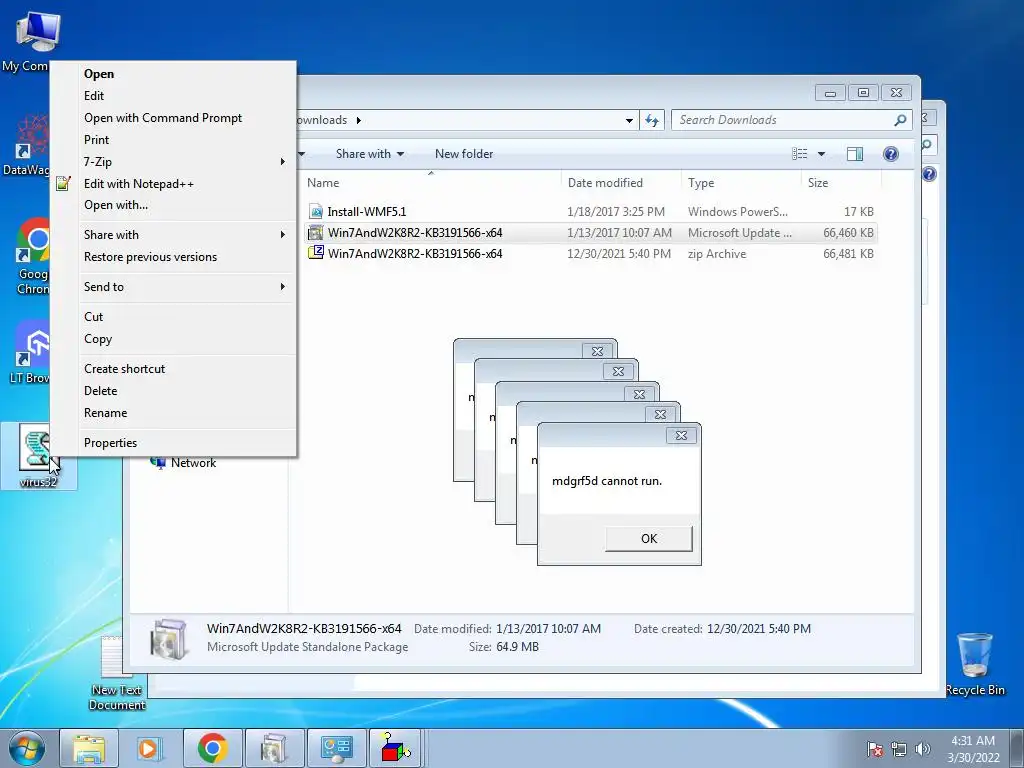Select the Win7AndW2K8R2 Microsoft Update package row

590,233
